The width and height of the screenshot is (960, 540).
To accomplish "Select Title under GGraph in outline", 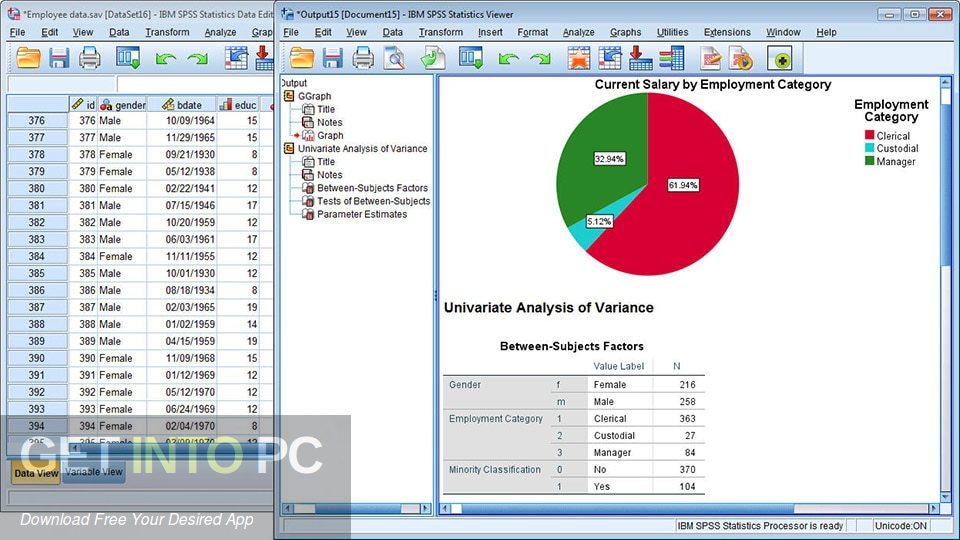I will click(x=326, y=109).
